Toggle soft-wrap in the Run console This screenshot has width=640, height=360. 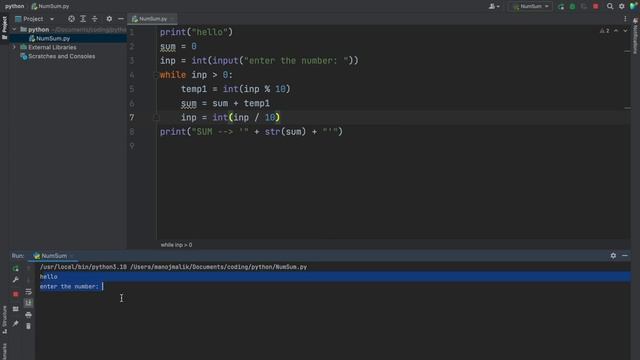click(28, 291)
